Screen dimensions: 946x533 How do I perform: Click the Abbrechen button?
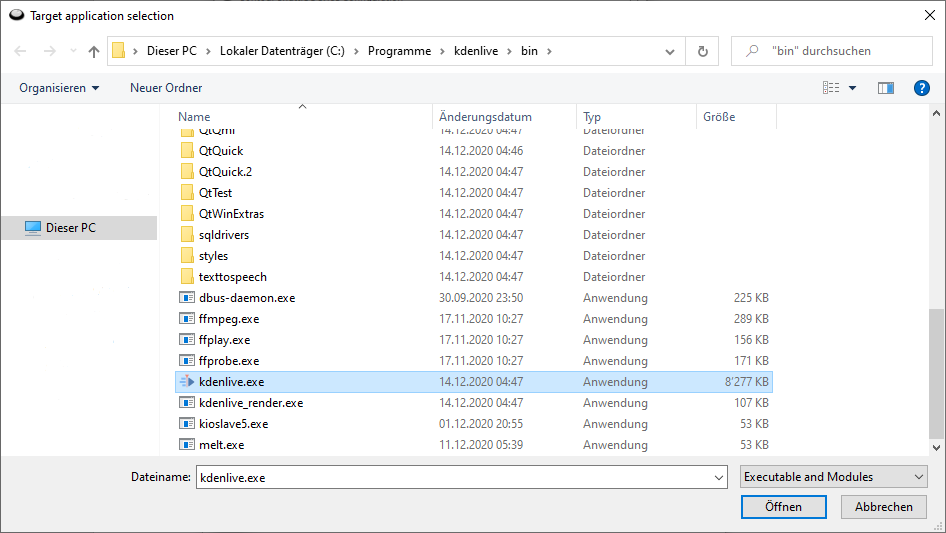point(883,507)
